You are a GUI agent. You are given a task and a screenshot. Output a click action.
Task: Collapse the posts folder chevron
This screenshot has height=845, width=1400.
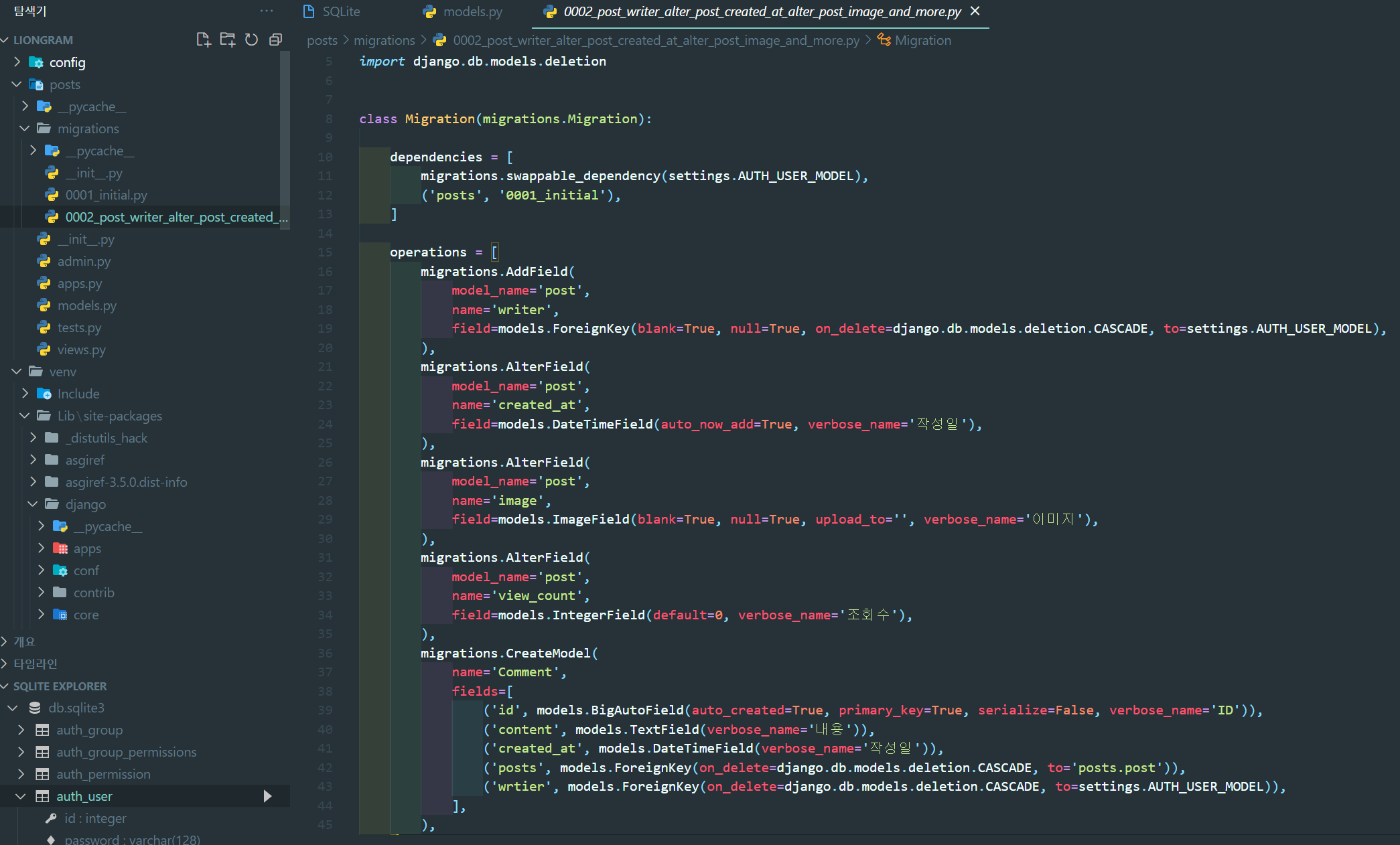pyautogui.click(x=17, y=84)
